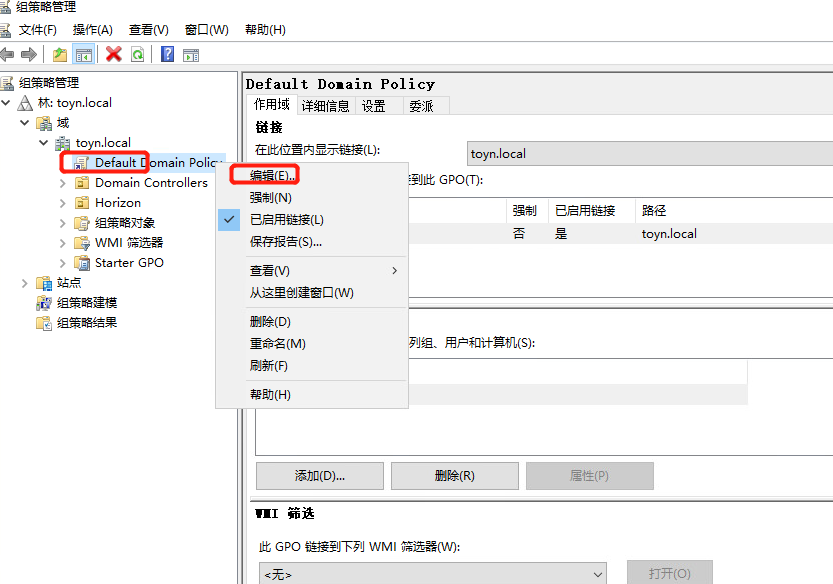Open the 操作(A) menu
Image resolution: width=833 pixels, height=584 pixels.
(93, 30)
